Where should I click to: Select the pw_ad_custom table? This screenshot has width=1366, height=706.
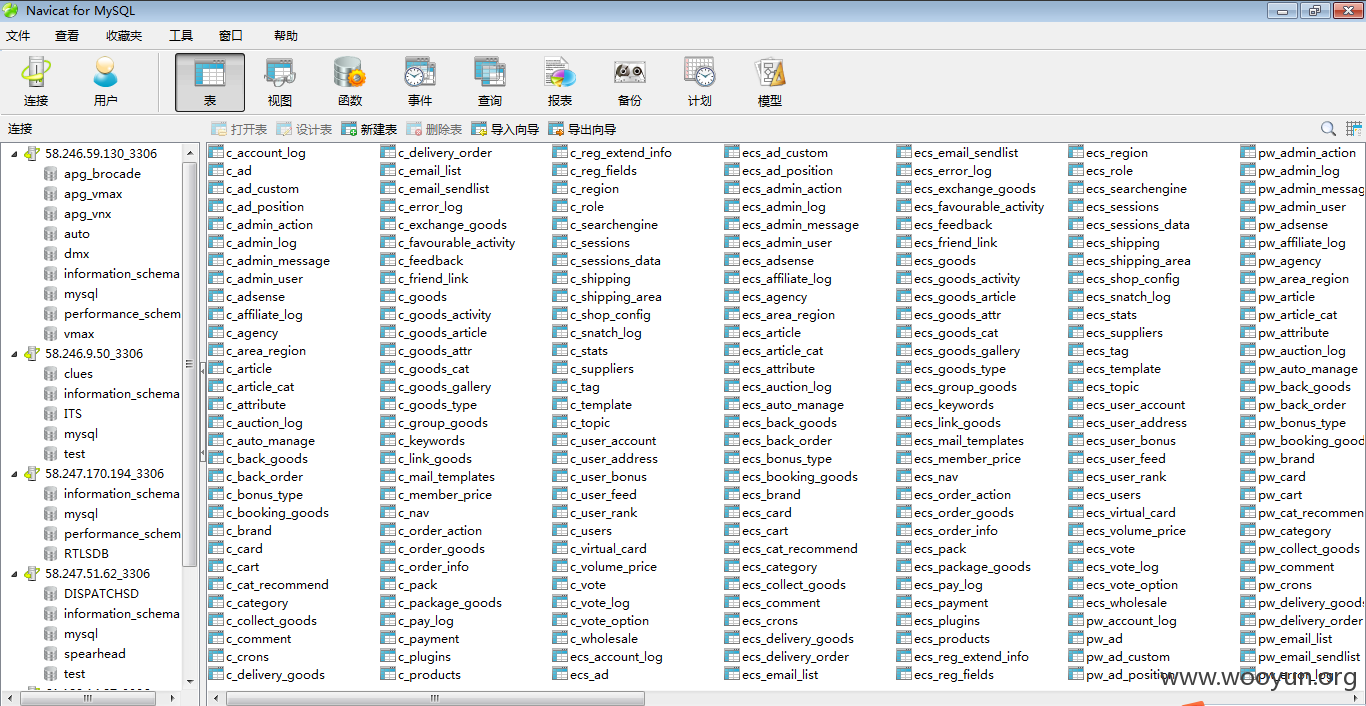[x=1119, y=657]
